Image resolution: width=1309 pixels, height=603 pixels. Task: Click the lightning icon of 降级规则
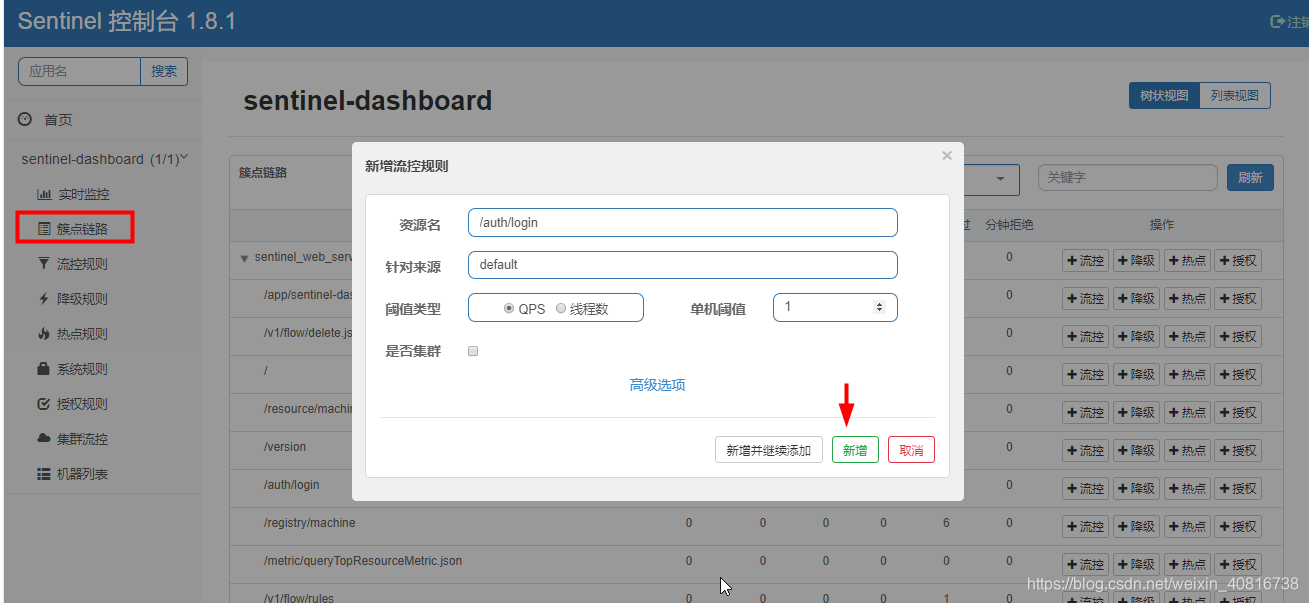click(43, 299)
